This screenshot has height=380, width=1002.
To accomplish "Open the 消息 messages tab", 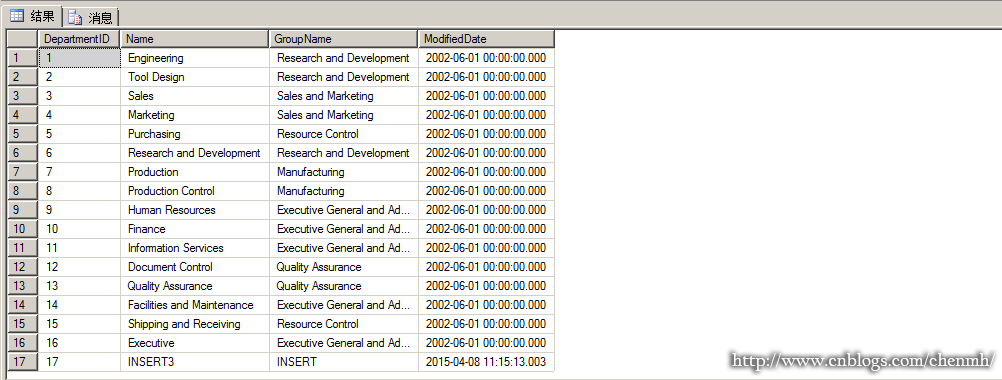I will (90, 17).
